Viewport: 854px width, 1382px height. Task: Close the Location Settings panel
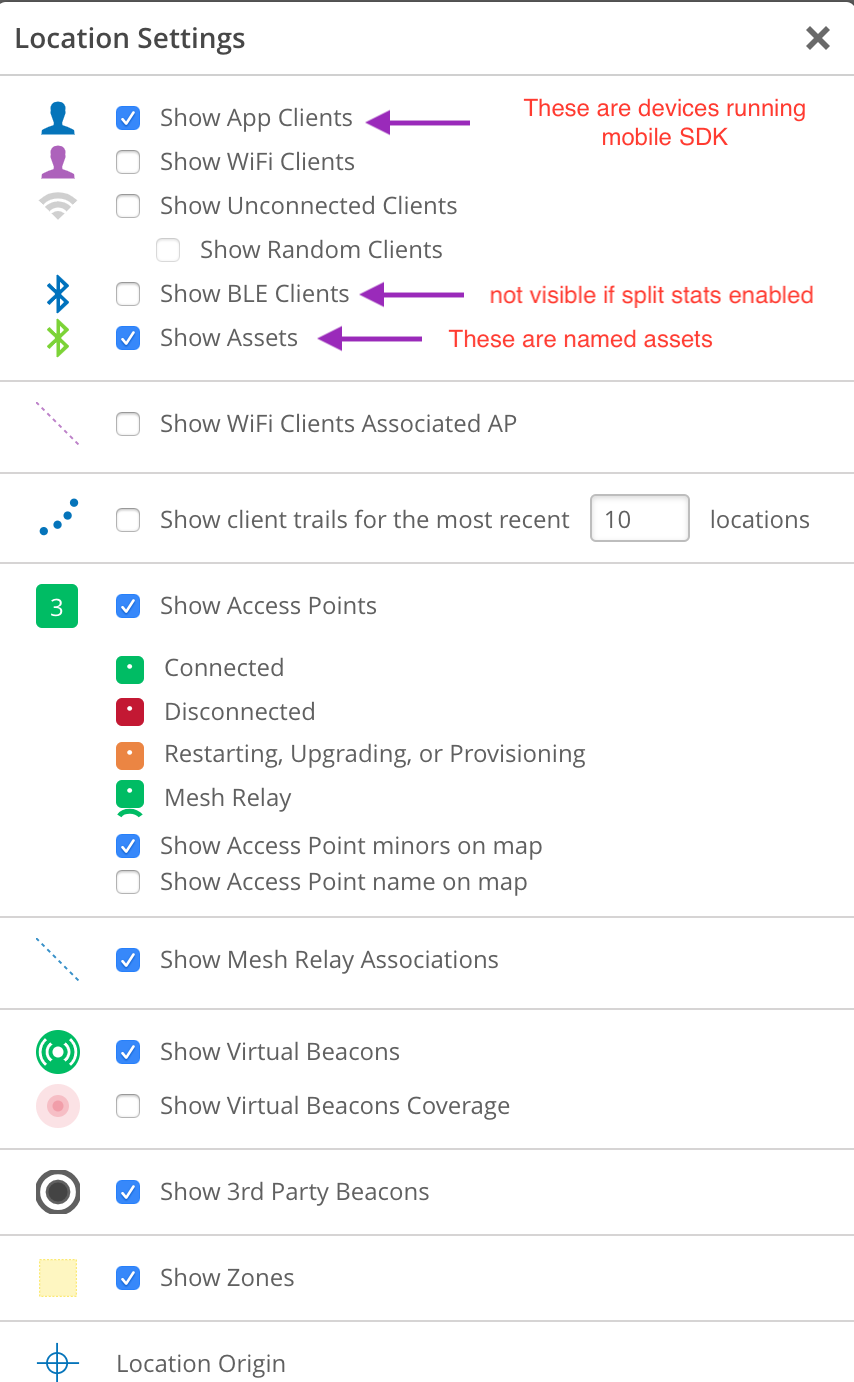click(818, 39)
